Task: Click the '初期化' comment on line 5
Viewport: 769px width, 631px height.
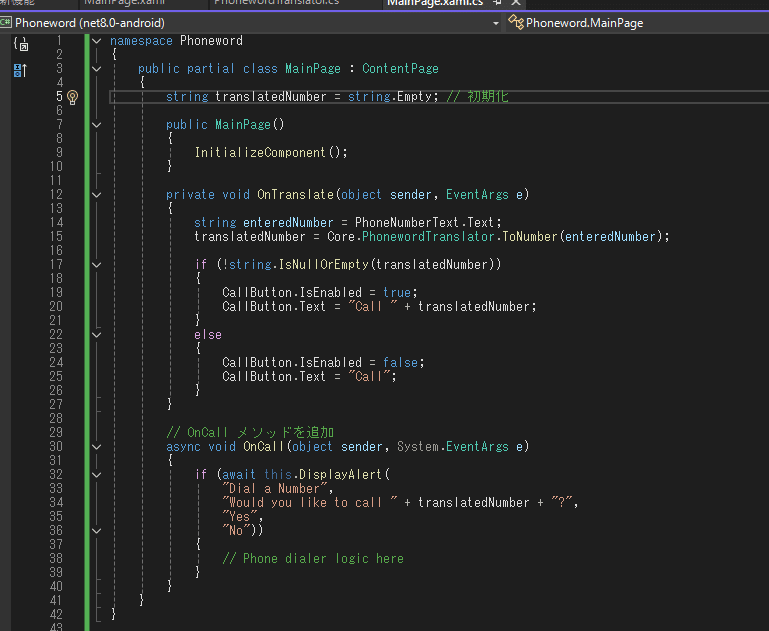Action: [488, 97]
